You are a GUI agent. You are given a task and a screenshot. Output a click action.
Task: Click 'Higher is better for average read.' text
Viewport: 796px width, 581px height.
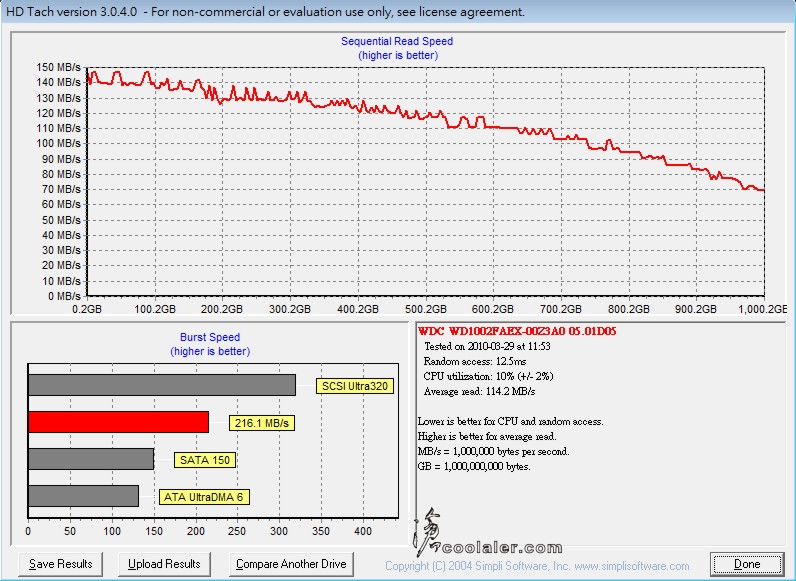(x=487, y=436)
